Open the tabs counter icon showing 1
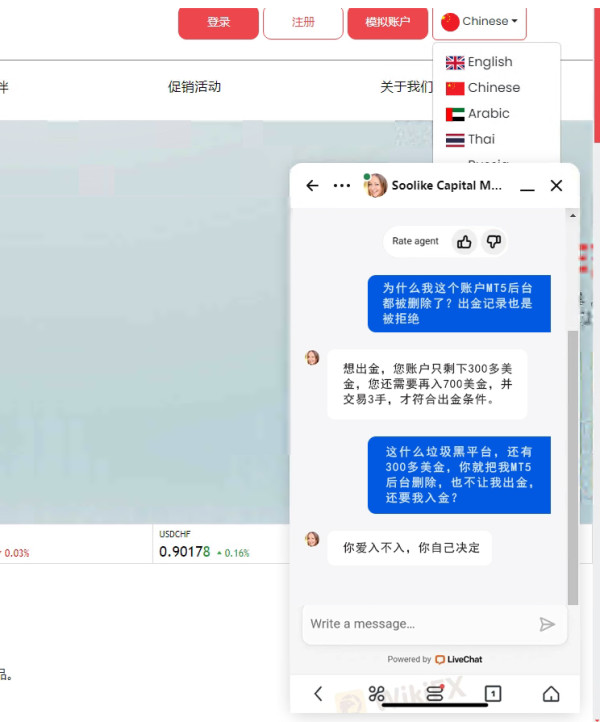The image size is (600, 722). click(493, 693)
